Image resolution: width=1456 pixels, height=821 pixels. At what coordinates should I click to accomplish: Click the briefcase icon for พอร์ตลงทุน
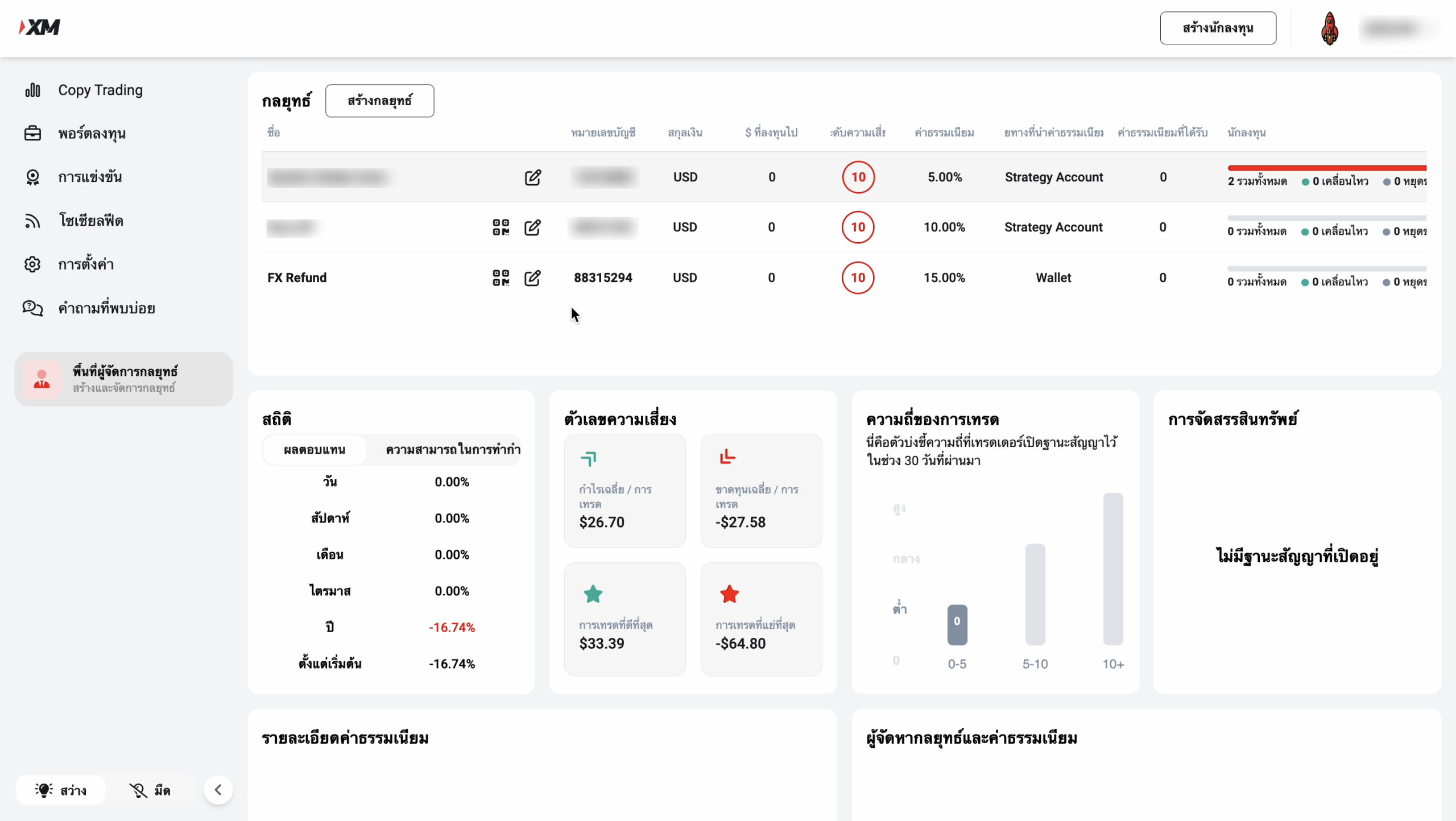[x=32, y=133]
